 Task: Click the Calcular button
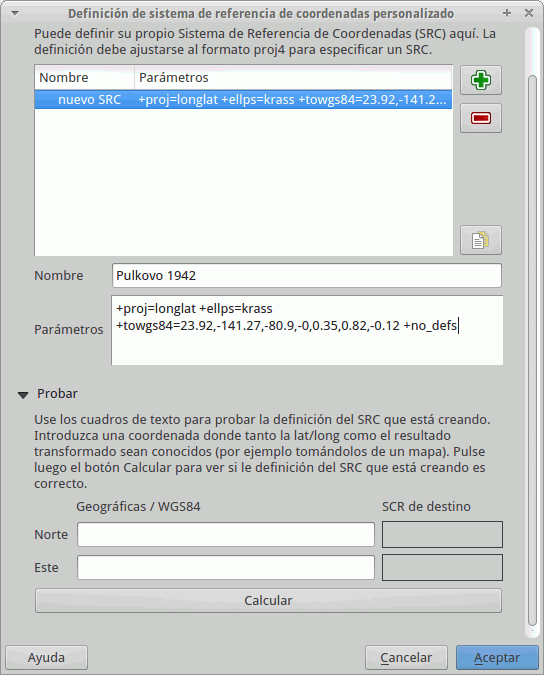[268, 601]
